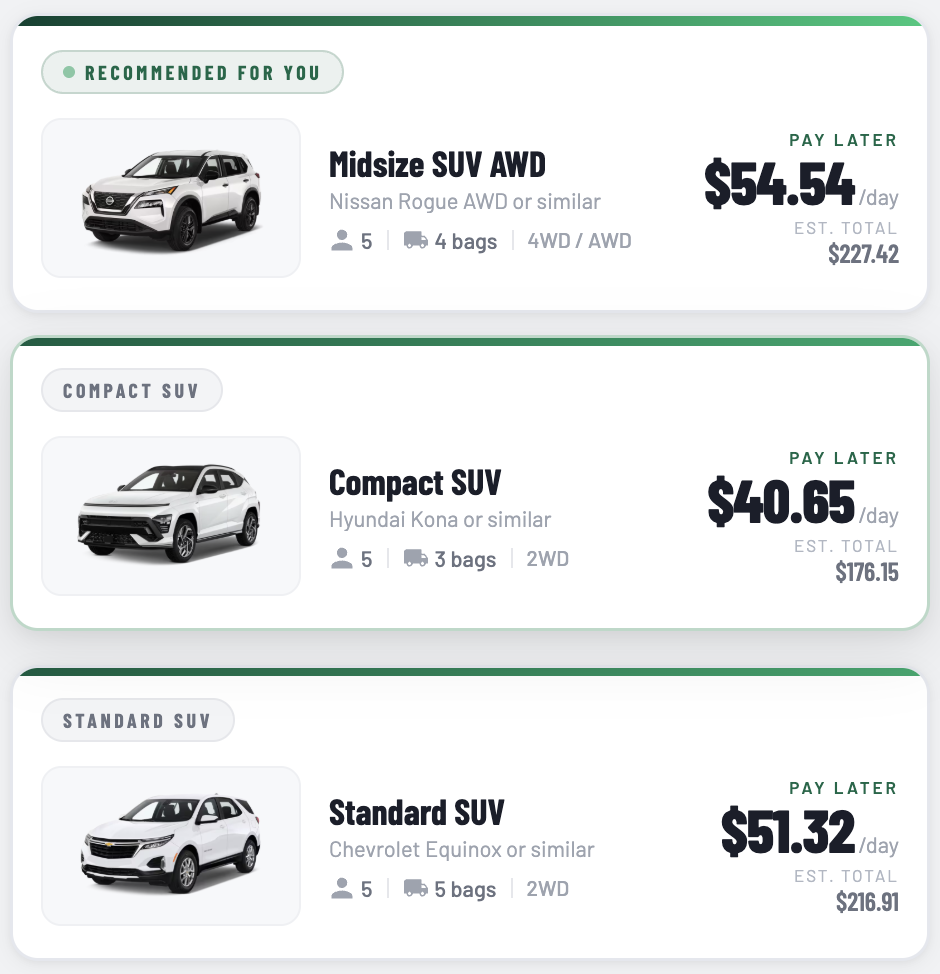
Task: Click the passenger icon on Compact SUV card
Action: pos(342,558)
